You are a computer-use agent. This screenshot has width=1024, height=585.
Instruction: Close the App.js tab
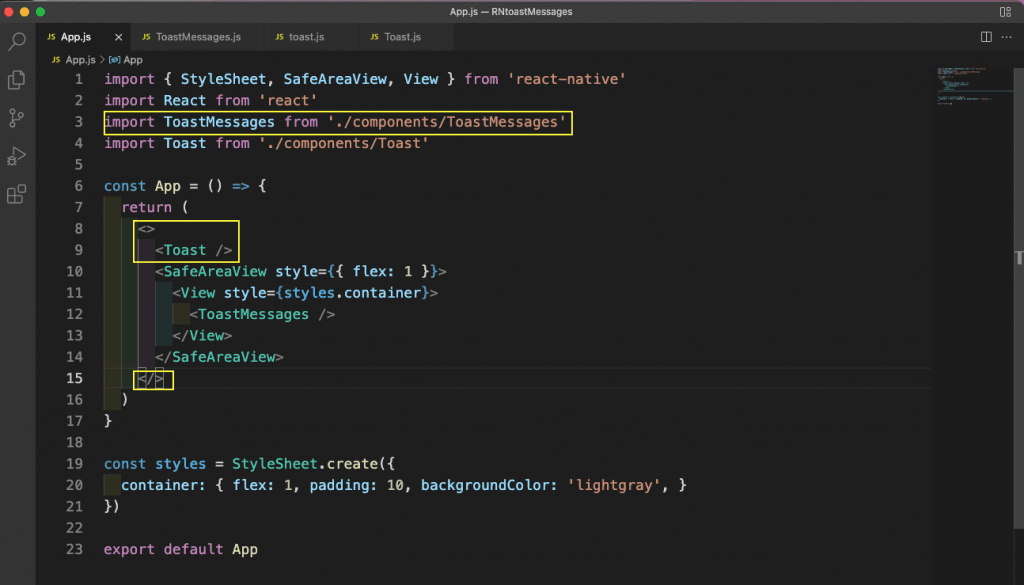click(x=119, y=37)
